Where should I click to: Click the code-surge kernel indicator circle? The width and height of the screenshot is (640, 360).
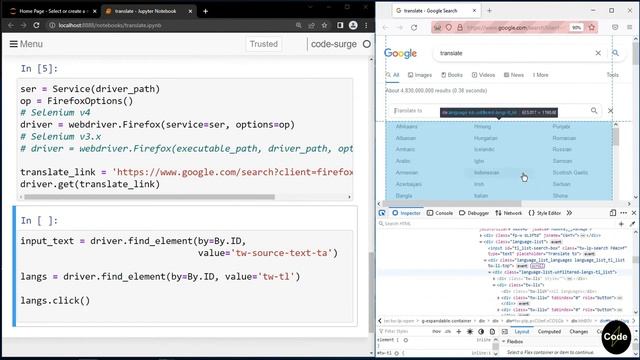[367, 44]
